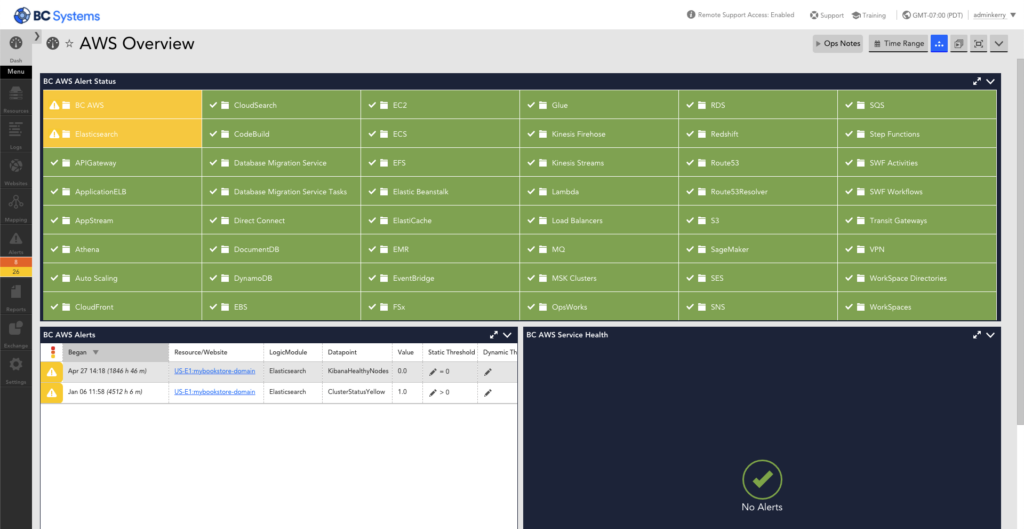Edit static threshold for KibanaHealthyNodes
1024x529 pixels.
[x=432, y=371]
